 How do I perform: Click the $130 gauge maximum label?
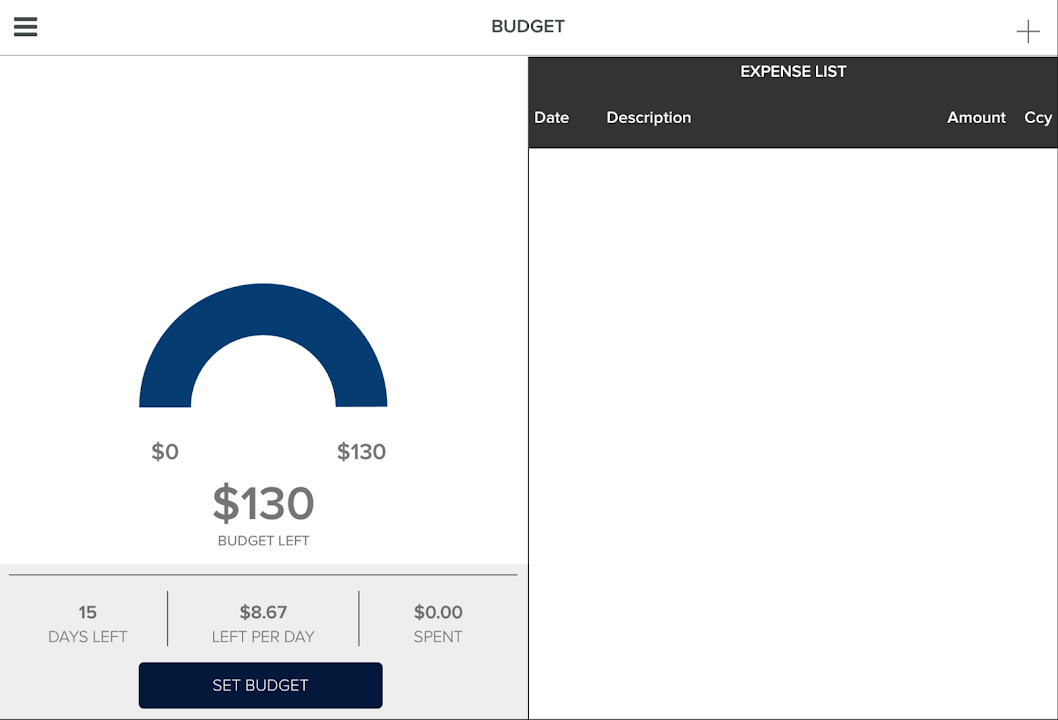pyautogui.click(x=361, y=452)
